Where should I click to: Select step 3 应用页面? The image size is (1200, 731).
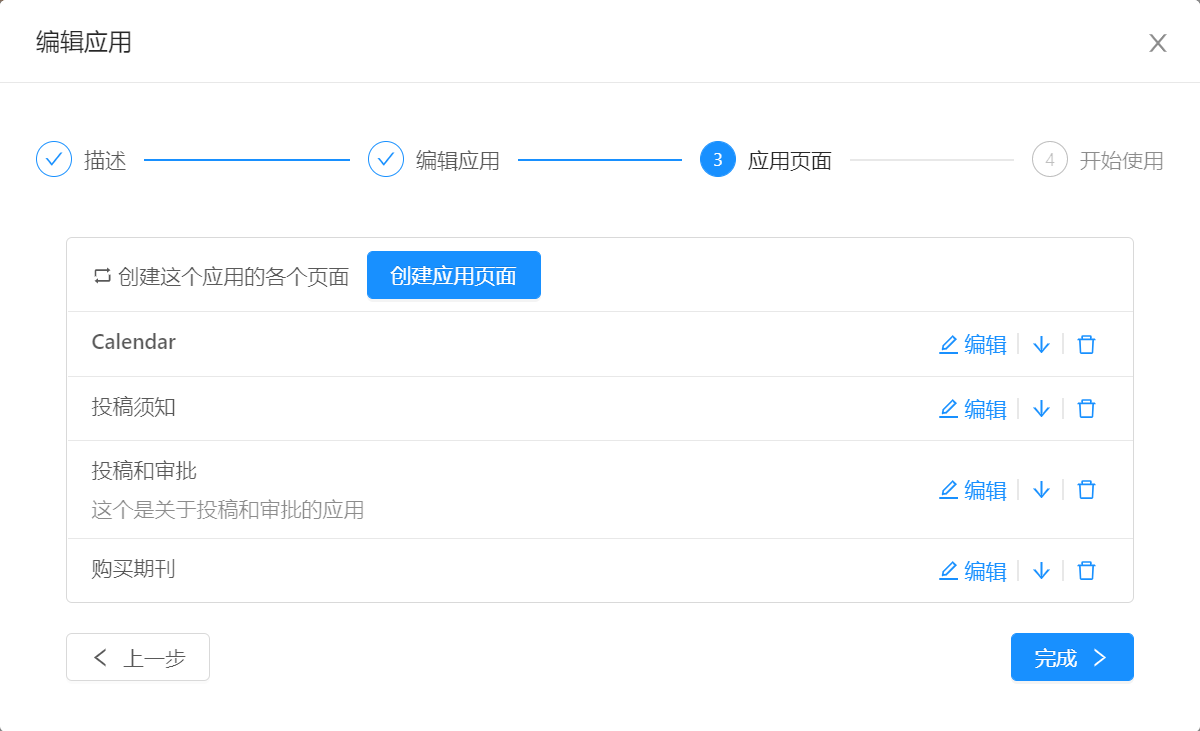(766, 160)
